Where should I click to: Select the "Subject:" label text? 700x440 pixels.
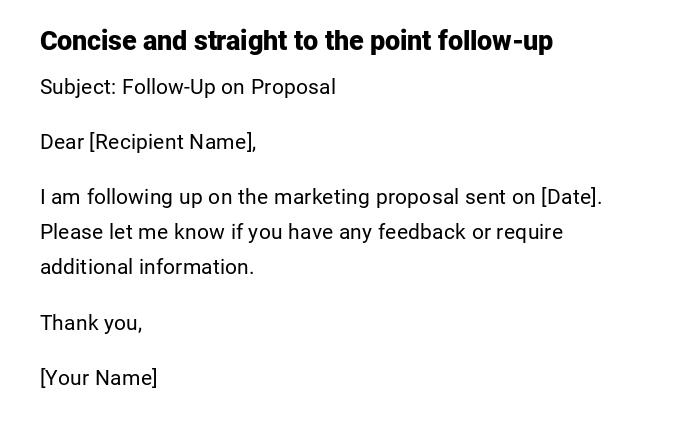pos(78,87)
